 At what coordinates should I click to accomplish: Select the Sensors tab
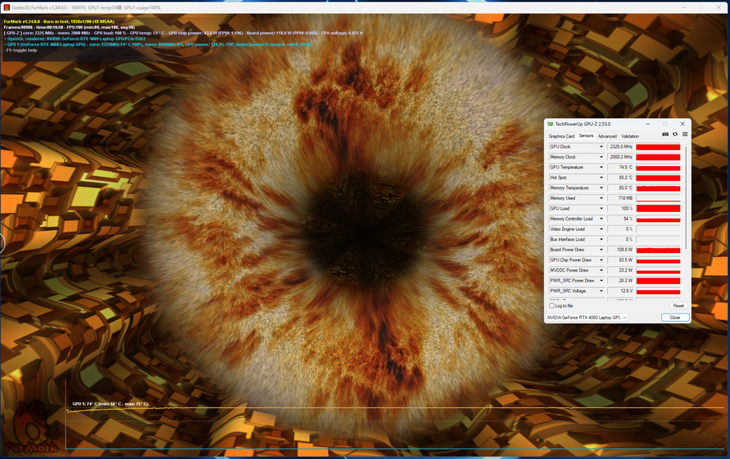586,136
